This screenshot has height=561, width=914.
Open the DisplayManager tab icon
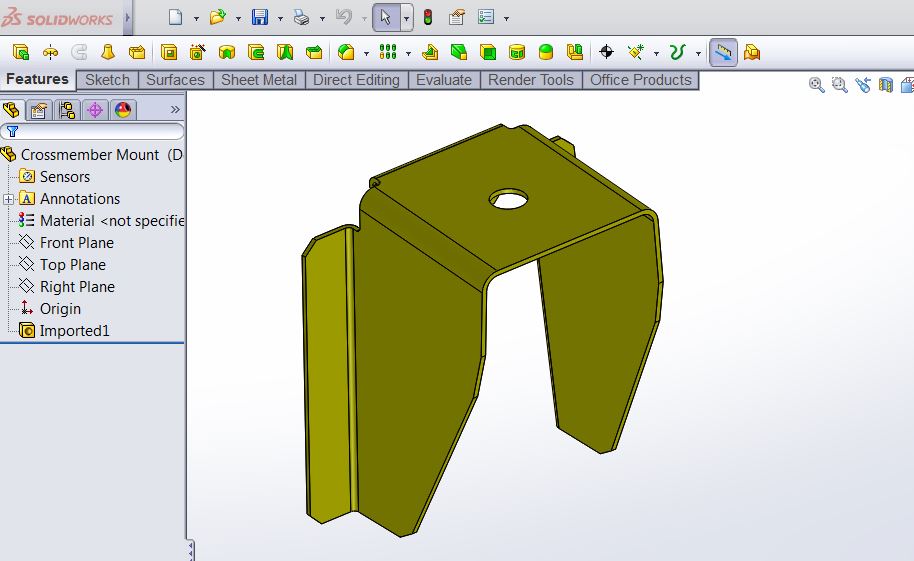123,110
